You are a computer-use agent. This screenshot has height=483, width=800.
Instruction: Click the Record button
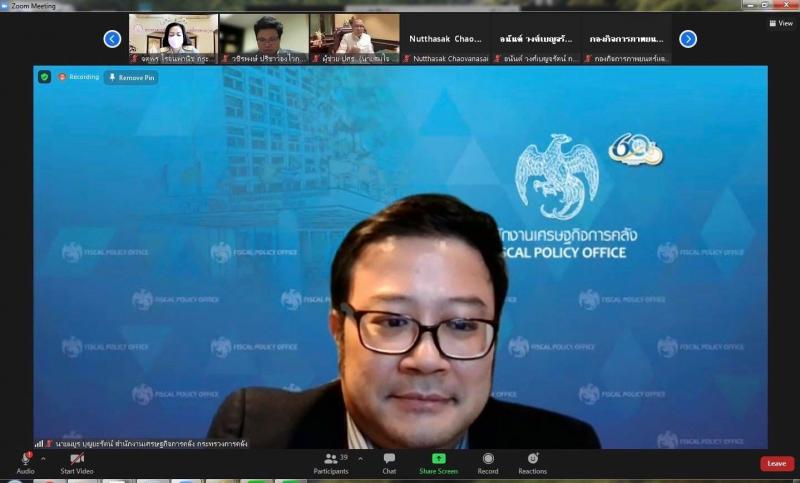(x=488, y=463)
